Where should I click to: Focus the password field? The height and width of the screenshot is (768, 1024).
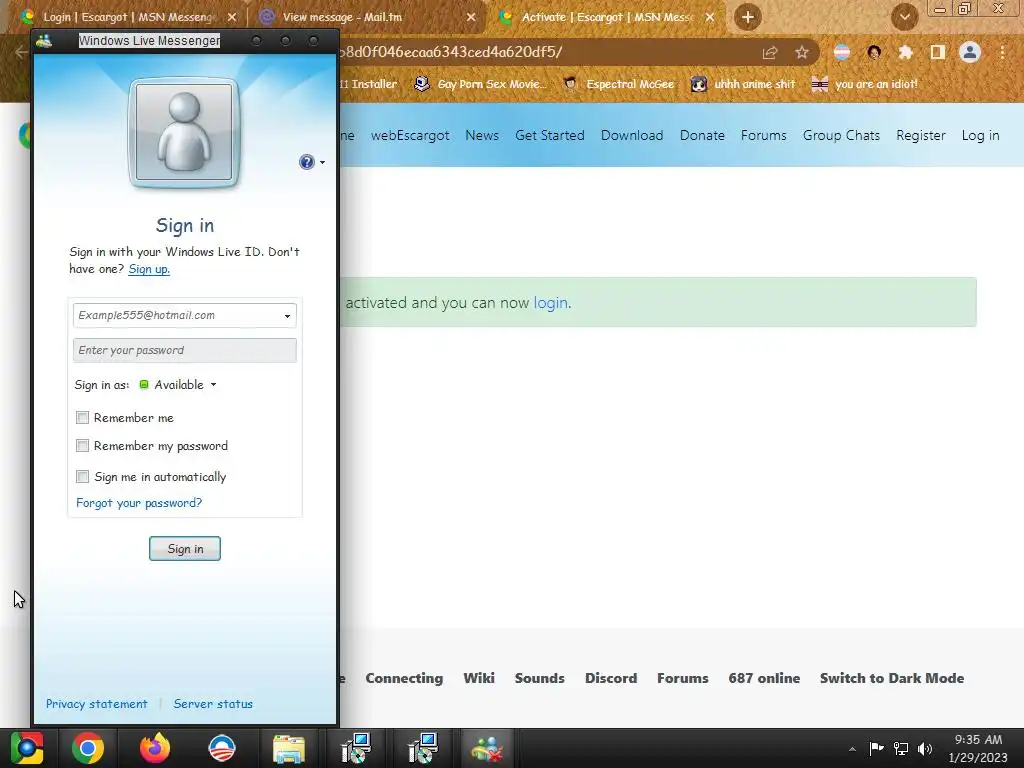[x=185, y=351]
